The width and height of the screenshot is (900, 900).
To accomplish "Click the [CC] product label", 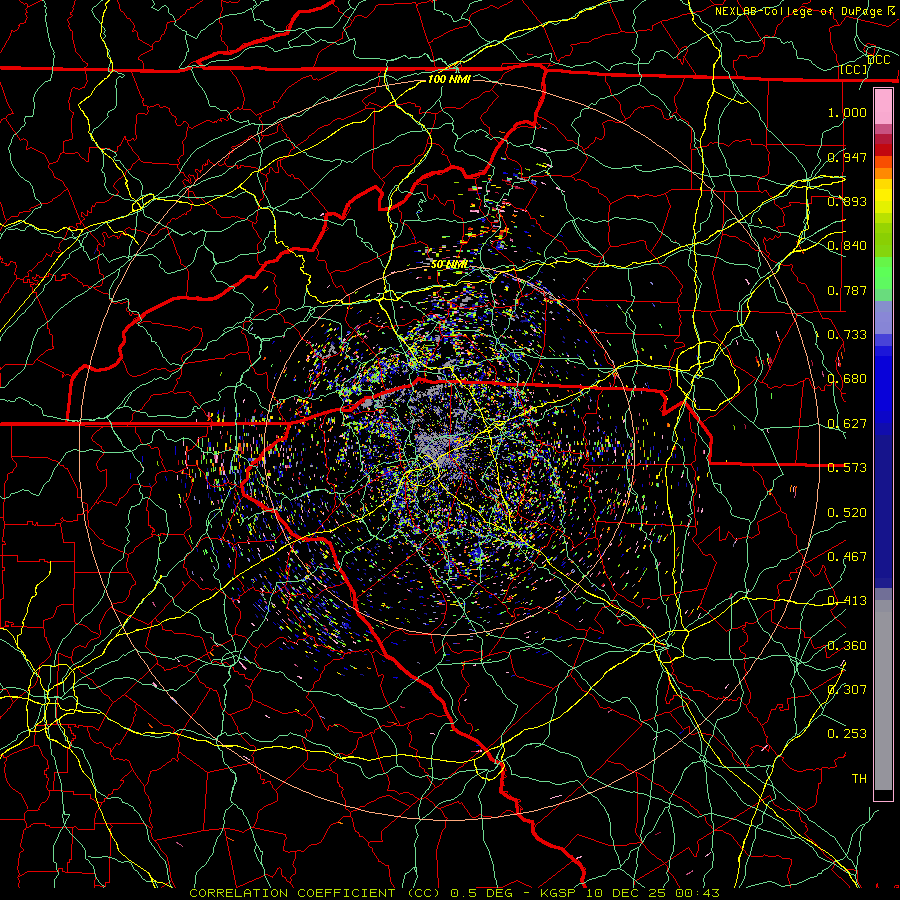I will [x=853, y=70].
